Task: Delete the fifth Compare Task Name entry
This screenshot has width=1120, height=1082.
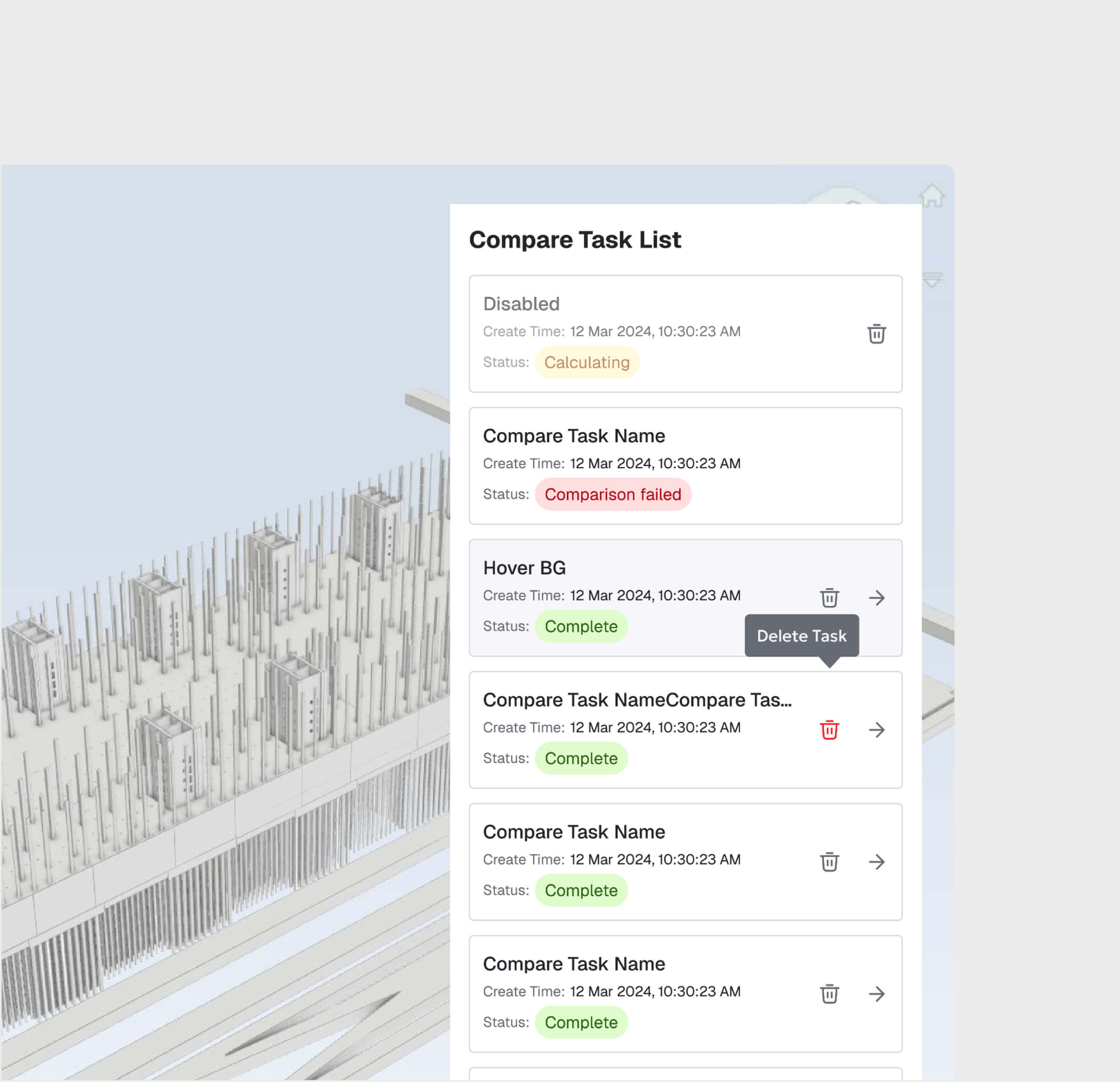Action: (829, 862)
